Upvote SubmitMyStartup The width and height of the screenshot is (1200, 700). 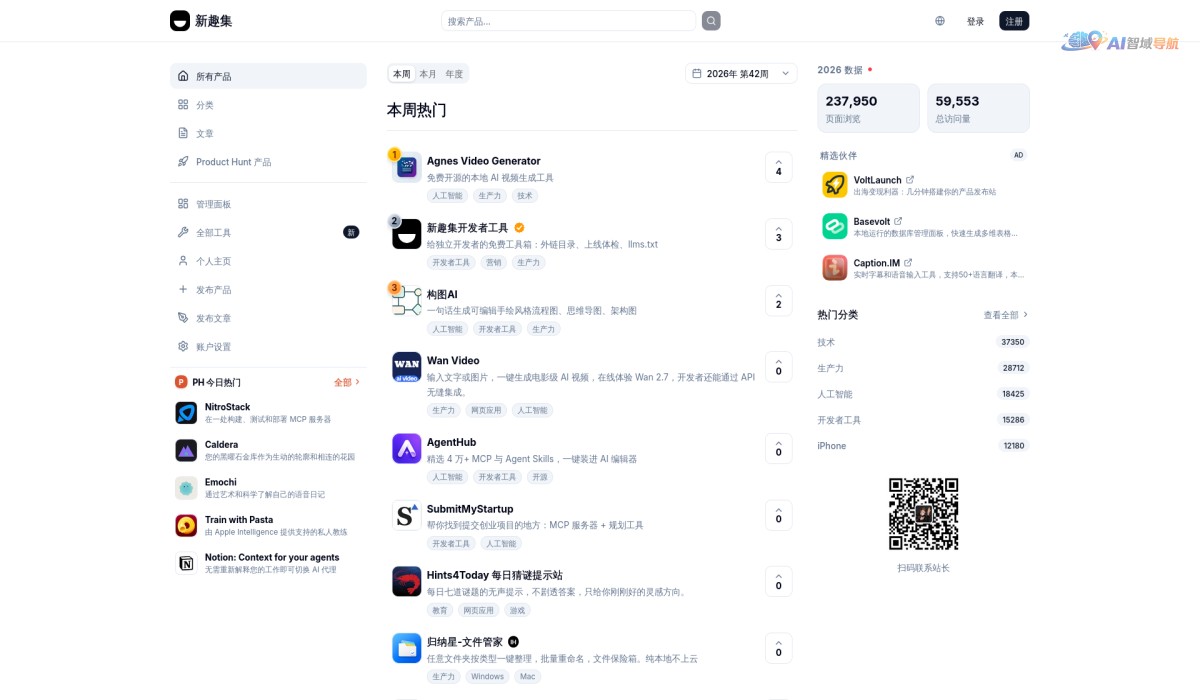(x=778, y=515)
